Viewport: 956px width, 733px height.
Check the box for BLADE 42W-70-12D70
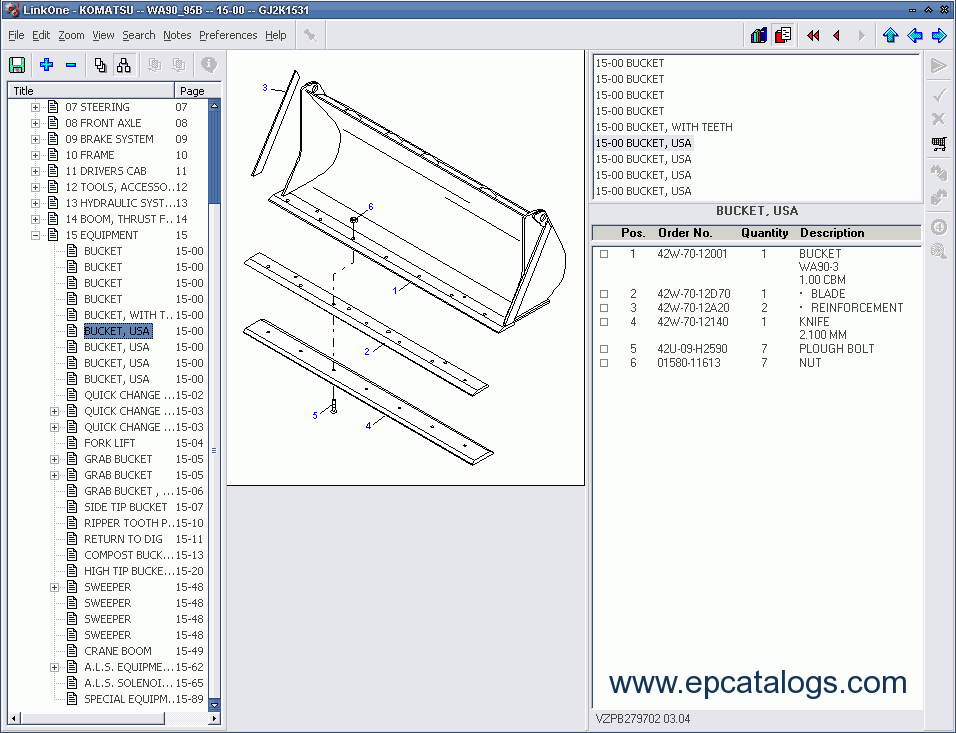click(x=604, y=294)
